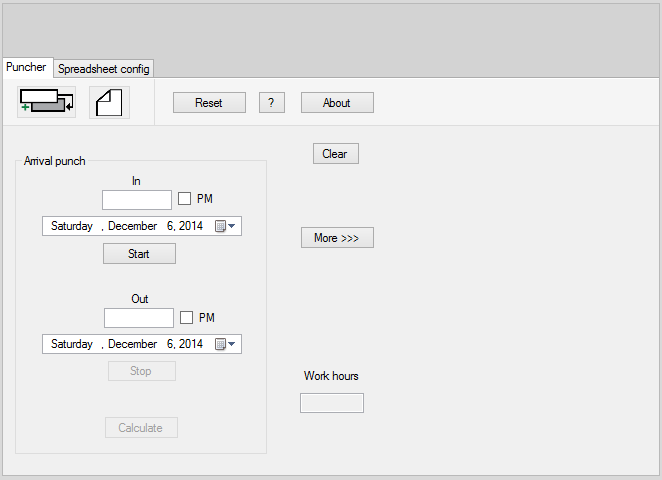Focus the In time text field

(x=137, y=200)
